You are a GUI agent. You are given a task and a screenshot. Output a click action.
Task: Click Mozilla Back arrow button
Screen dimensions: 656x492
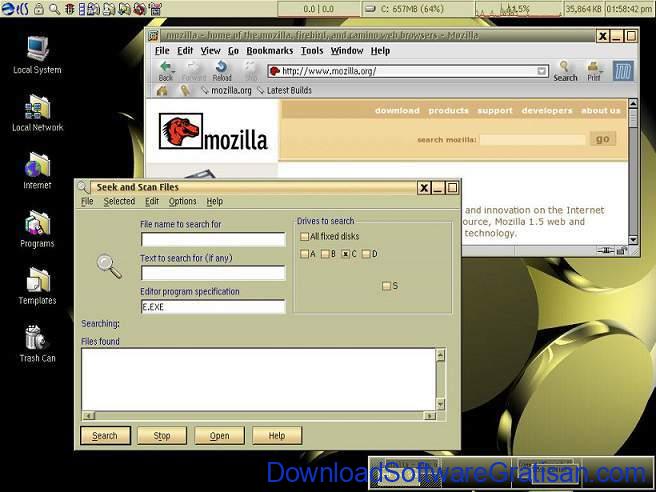point(166,71)
